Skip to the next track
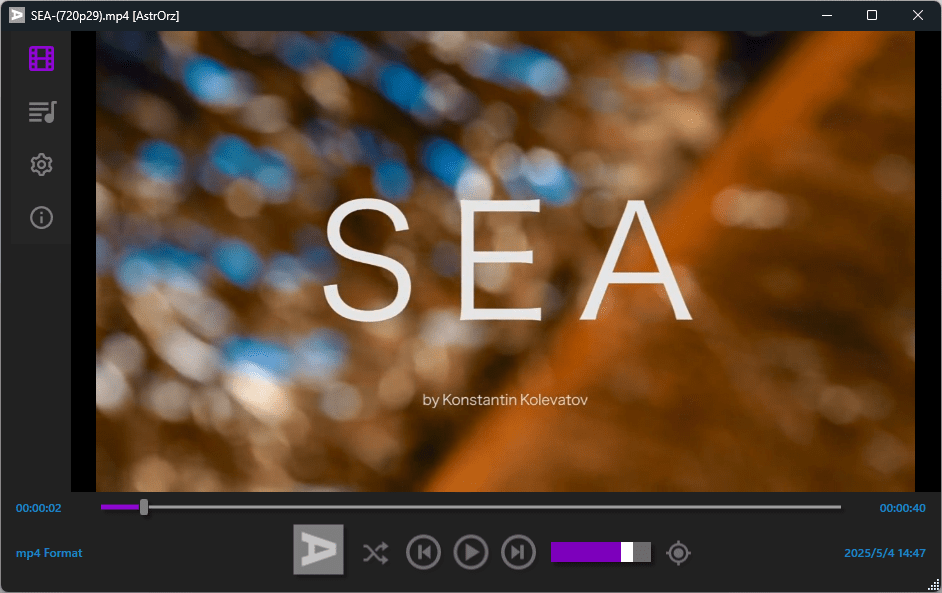The width and height of the screenshot is (942, 593). point(518,552)
